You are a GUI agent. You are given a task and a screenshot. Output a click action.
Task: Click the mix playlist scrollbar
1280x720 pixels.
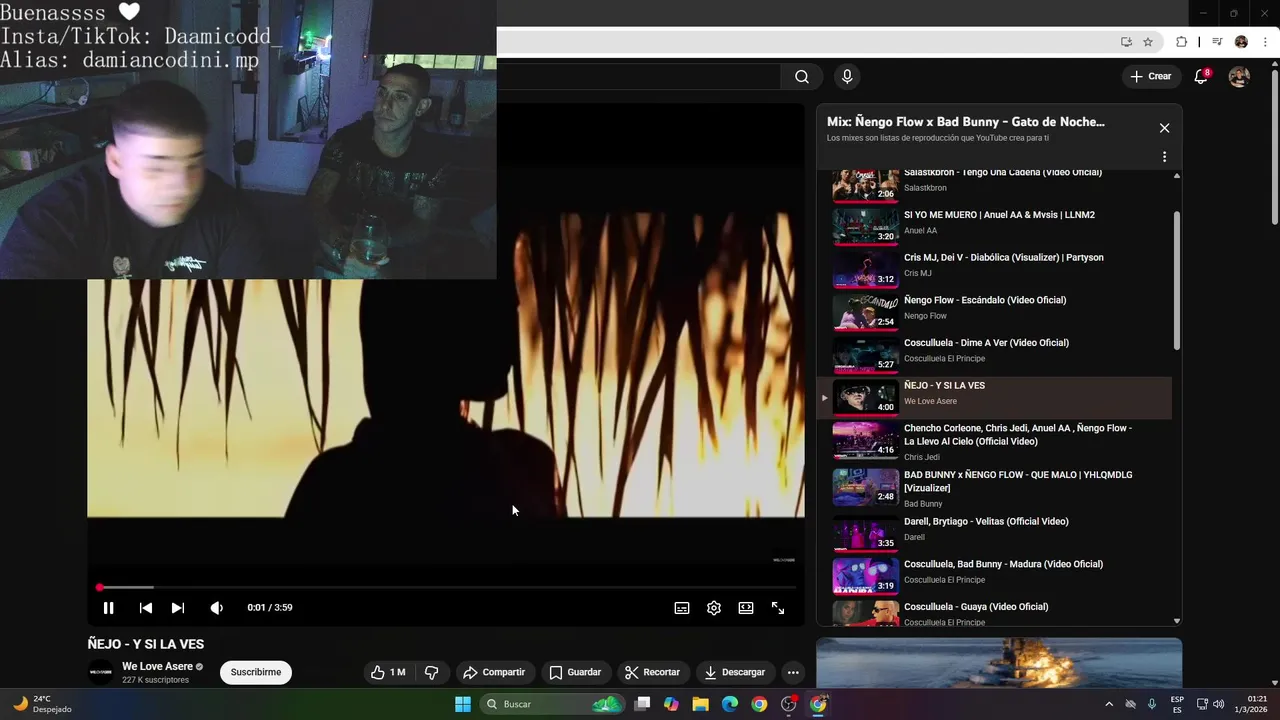(1177, 280)
